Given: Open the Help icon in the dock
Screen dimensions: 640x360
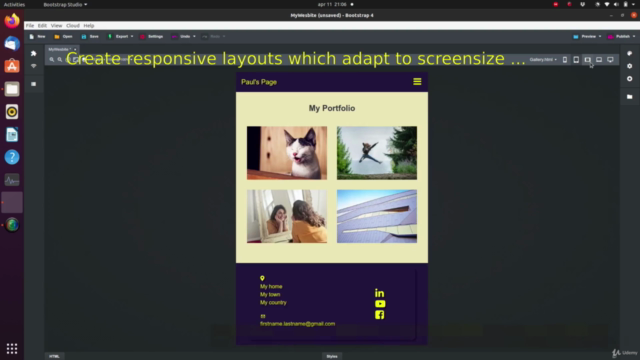Looking at the screenshot, I should tap(12, 157).
